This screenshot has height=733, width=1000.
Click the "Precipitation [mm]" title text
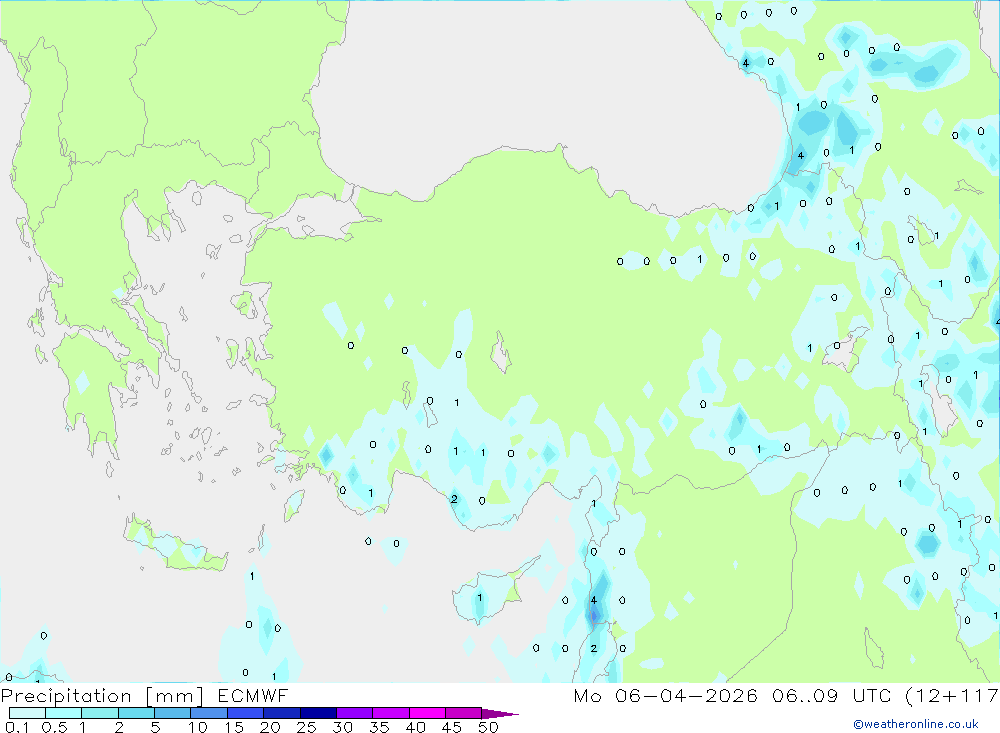[x=102, y=696]
